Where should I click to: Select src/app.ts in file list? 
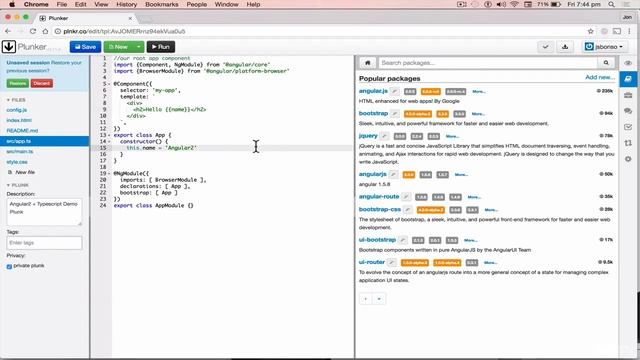click(x=44, y=141)
